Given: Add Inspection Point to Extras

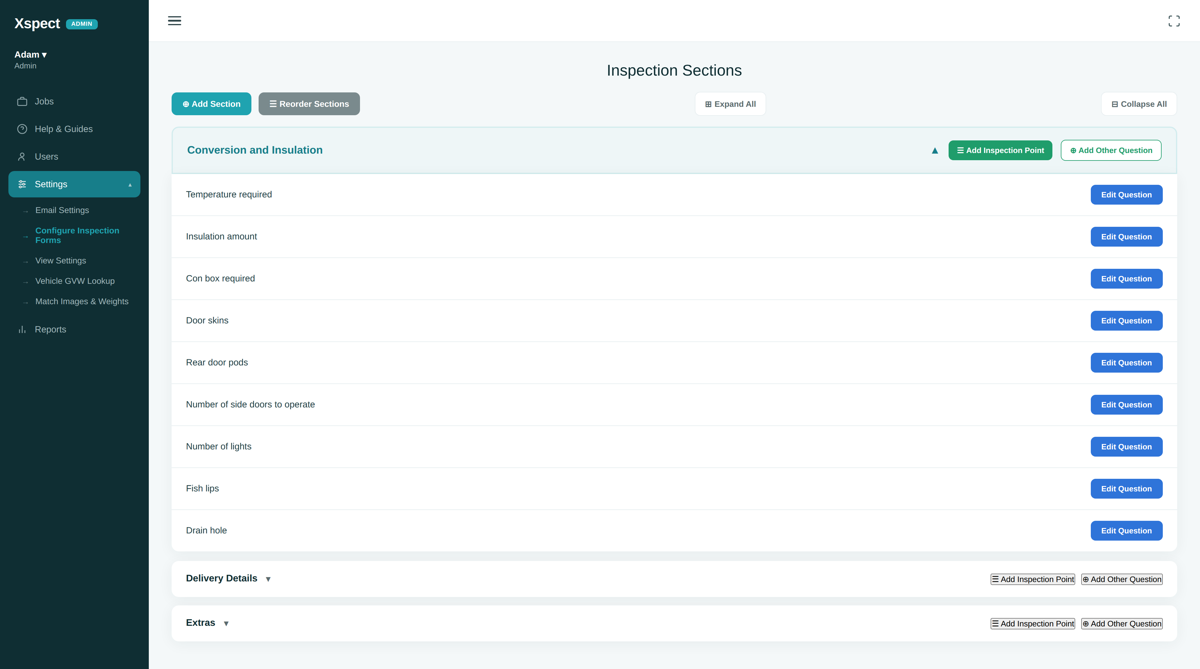Looking at the screenshot, I should click(x=1033, y=623).
